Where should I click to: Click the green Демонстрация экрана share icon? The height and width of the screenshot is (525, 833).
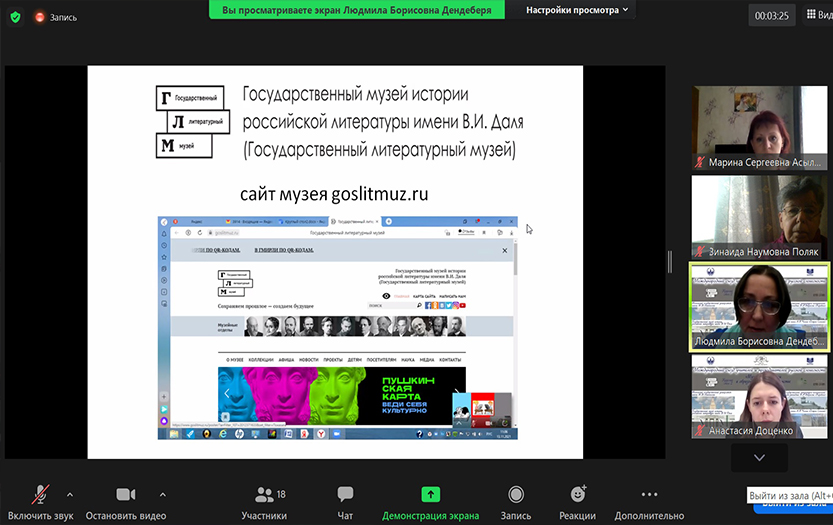430,494
